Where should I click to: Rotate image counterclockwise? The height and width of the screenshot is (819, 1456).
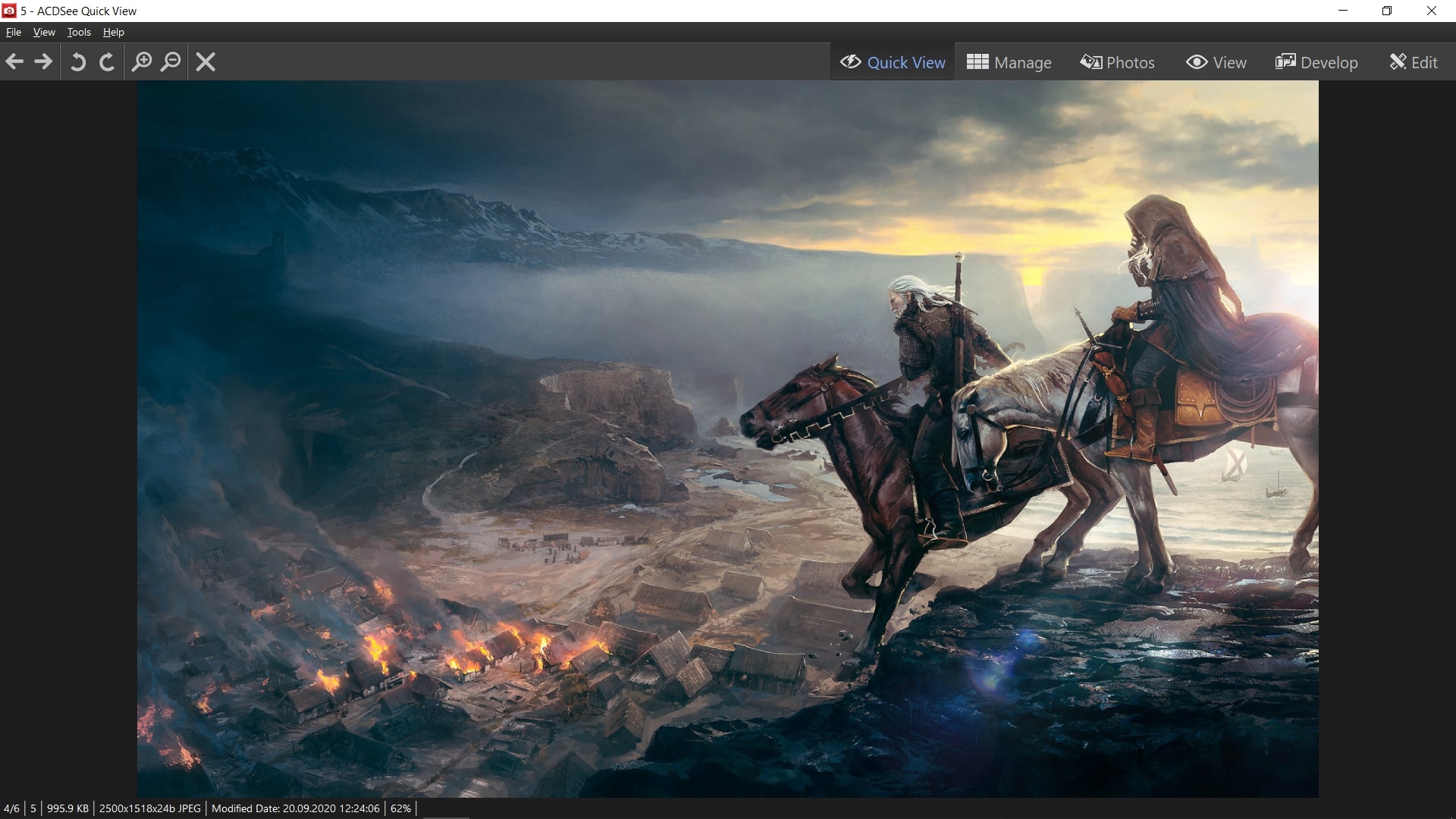[77, 61]
